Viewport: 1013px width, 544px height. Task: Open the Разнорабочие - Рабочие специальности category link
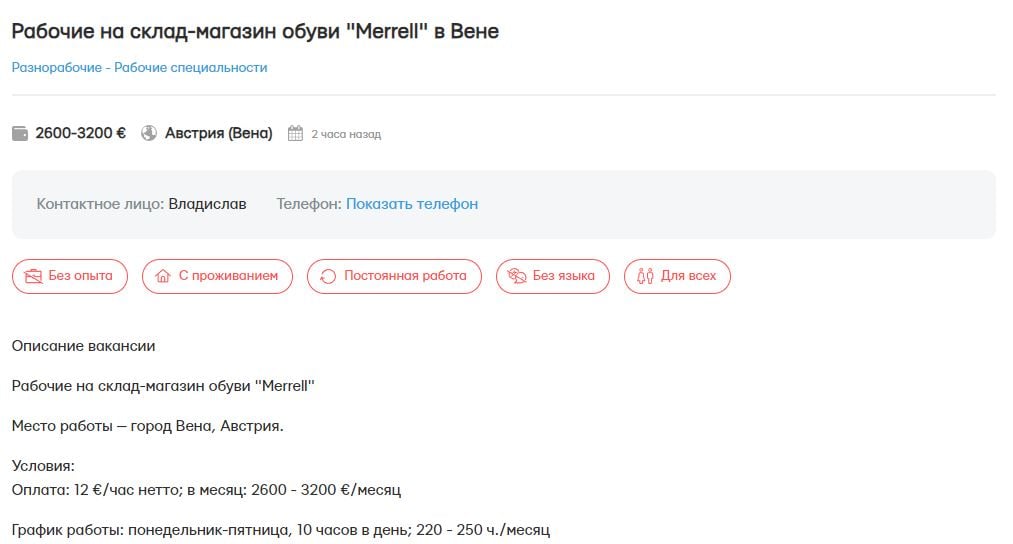pos(140,68)
